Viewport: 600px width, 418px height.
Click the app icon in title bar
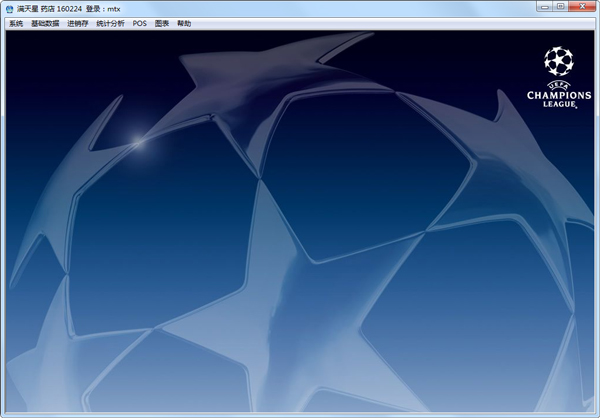[10, 9]
